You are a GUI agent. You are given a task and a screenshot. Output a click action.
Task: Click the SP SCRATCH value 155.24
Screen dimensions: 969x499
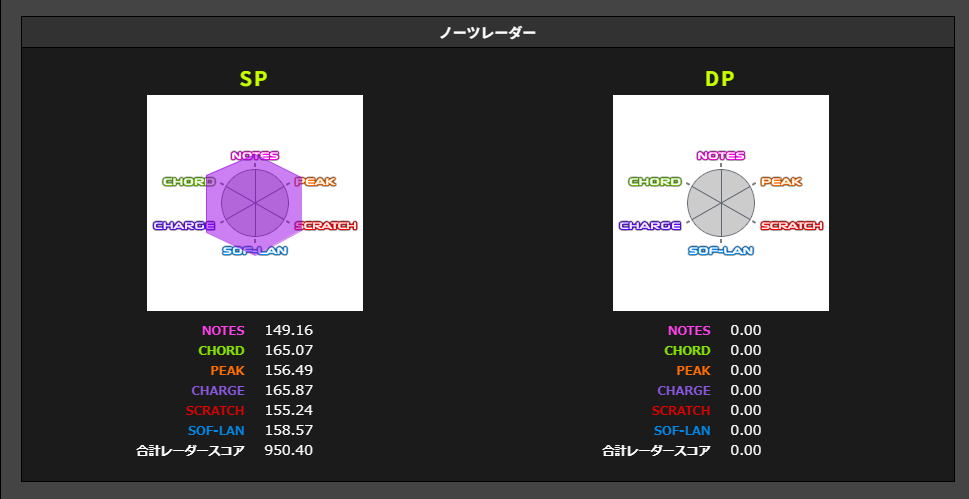click(x=289, y=411)
